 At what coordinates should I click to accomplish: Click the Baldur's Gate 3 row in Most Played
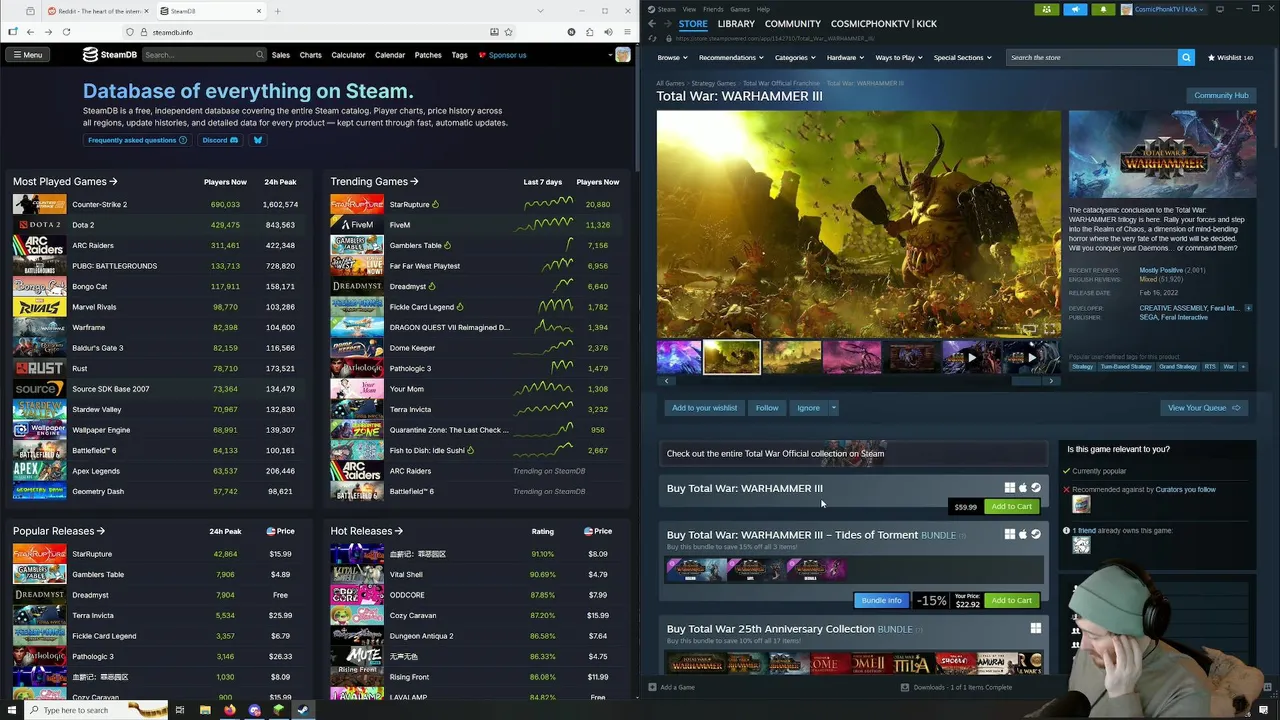[158, 348]
